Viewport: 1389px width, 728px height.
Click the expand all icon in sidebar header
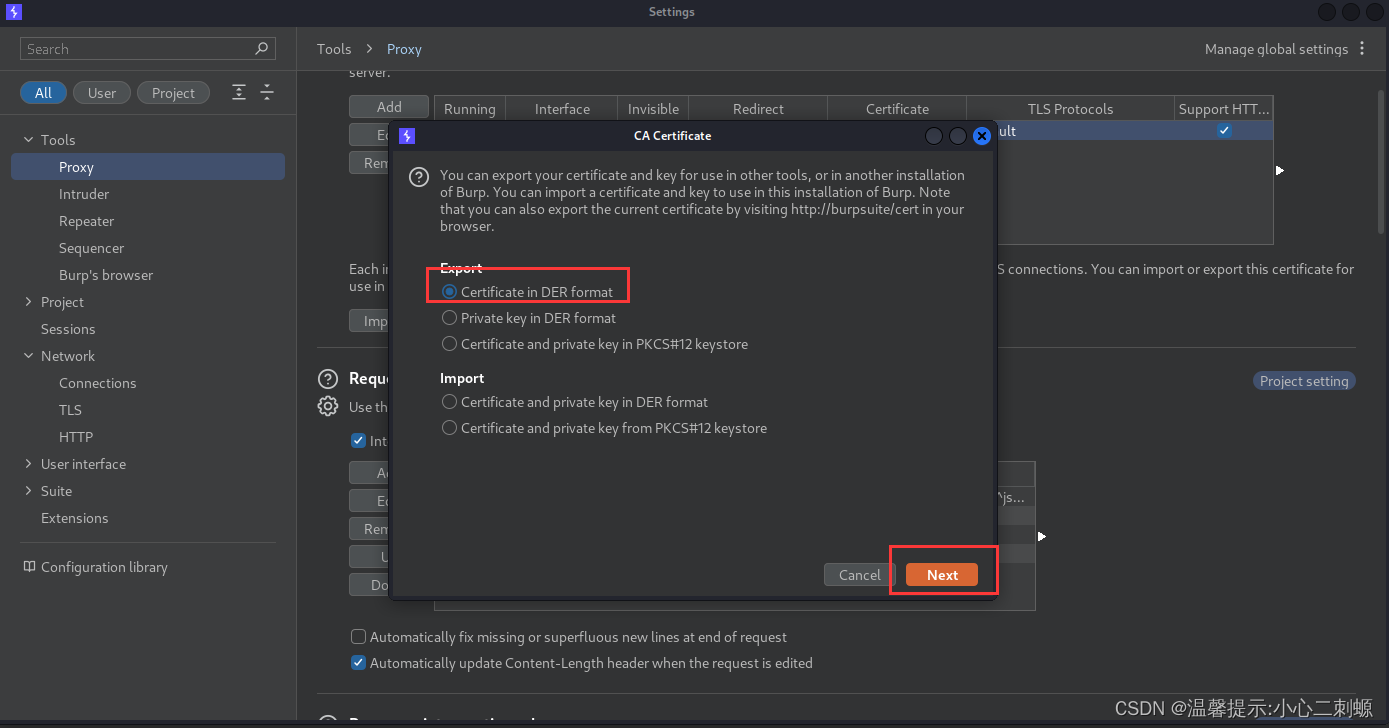point(239,92)
